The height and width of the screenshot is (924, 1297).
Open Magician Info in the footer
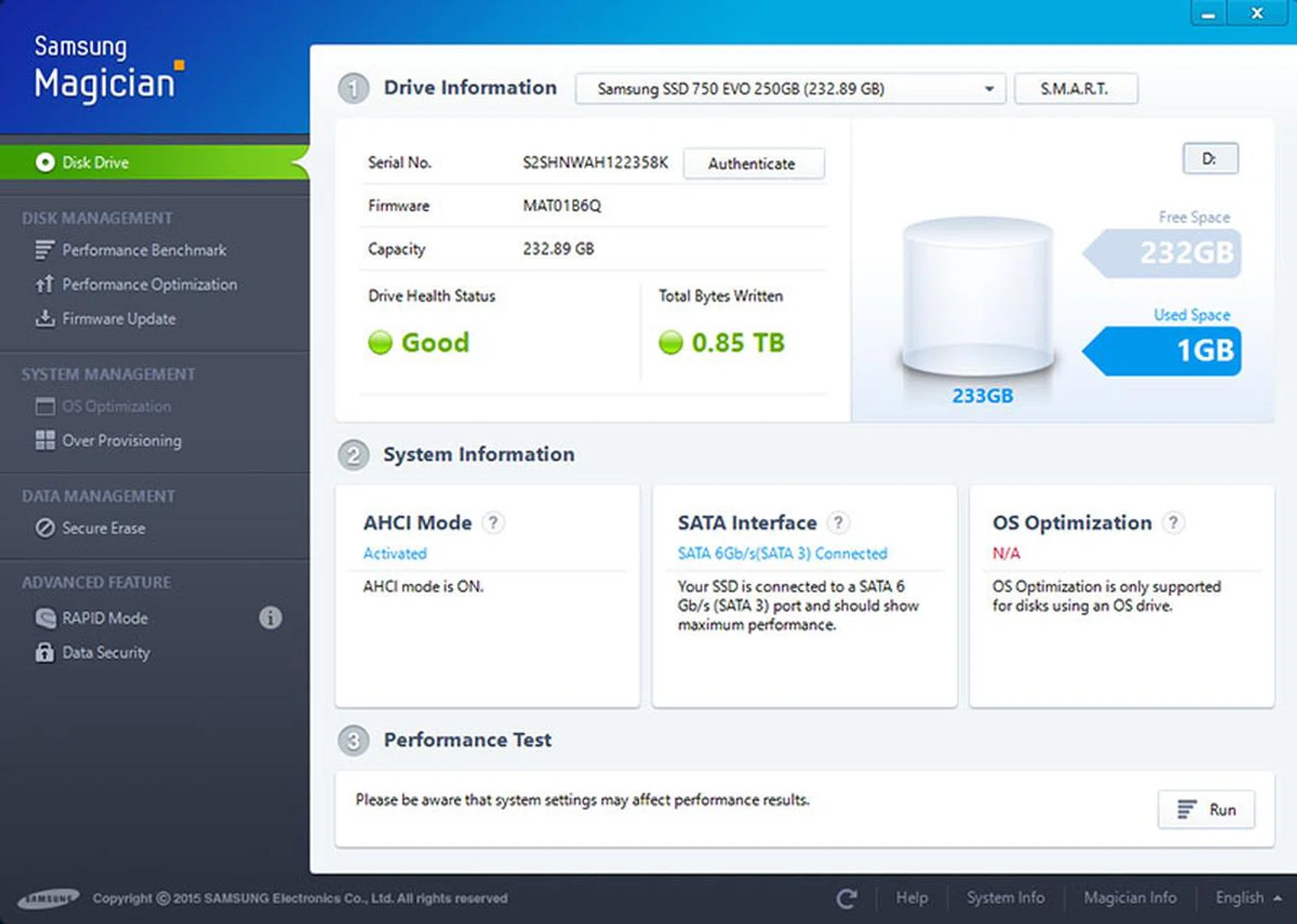point(1129,898)
